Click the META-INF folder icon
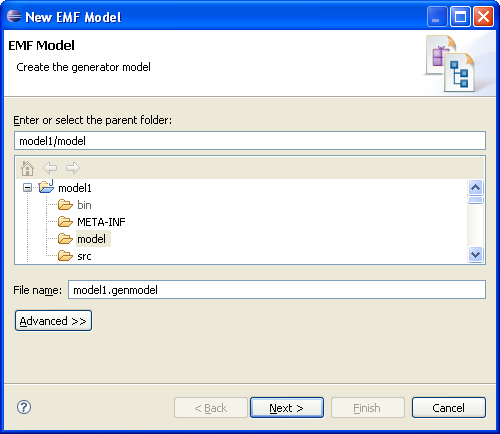 click(65, 222)
